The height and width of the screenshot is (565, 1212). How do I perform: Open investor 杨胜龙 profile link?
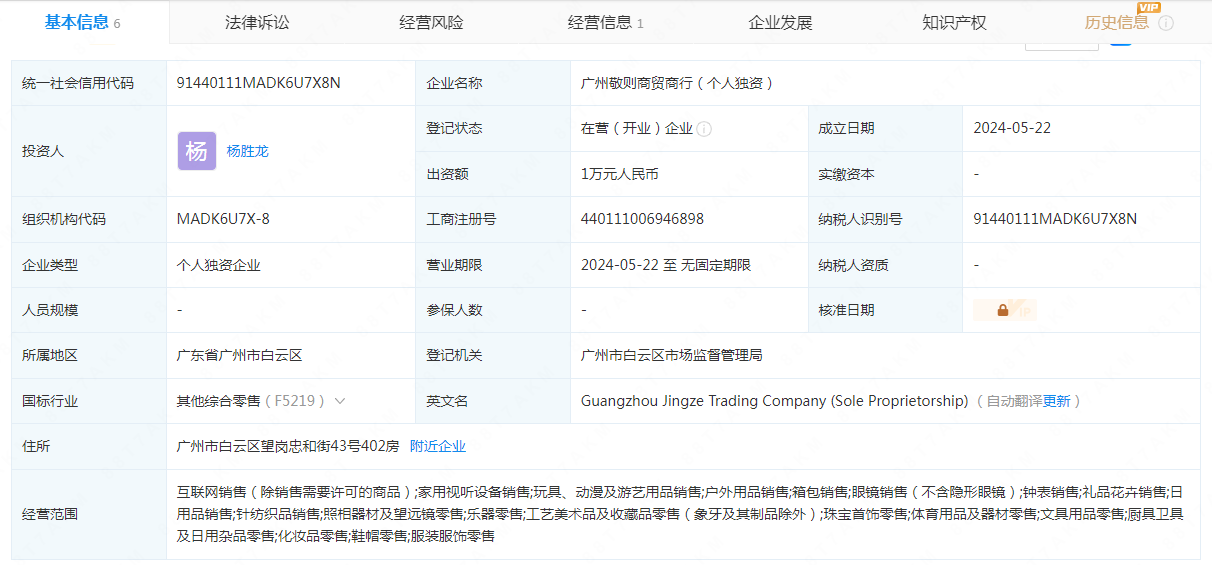(x=247, y=152)
